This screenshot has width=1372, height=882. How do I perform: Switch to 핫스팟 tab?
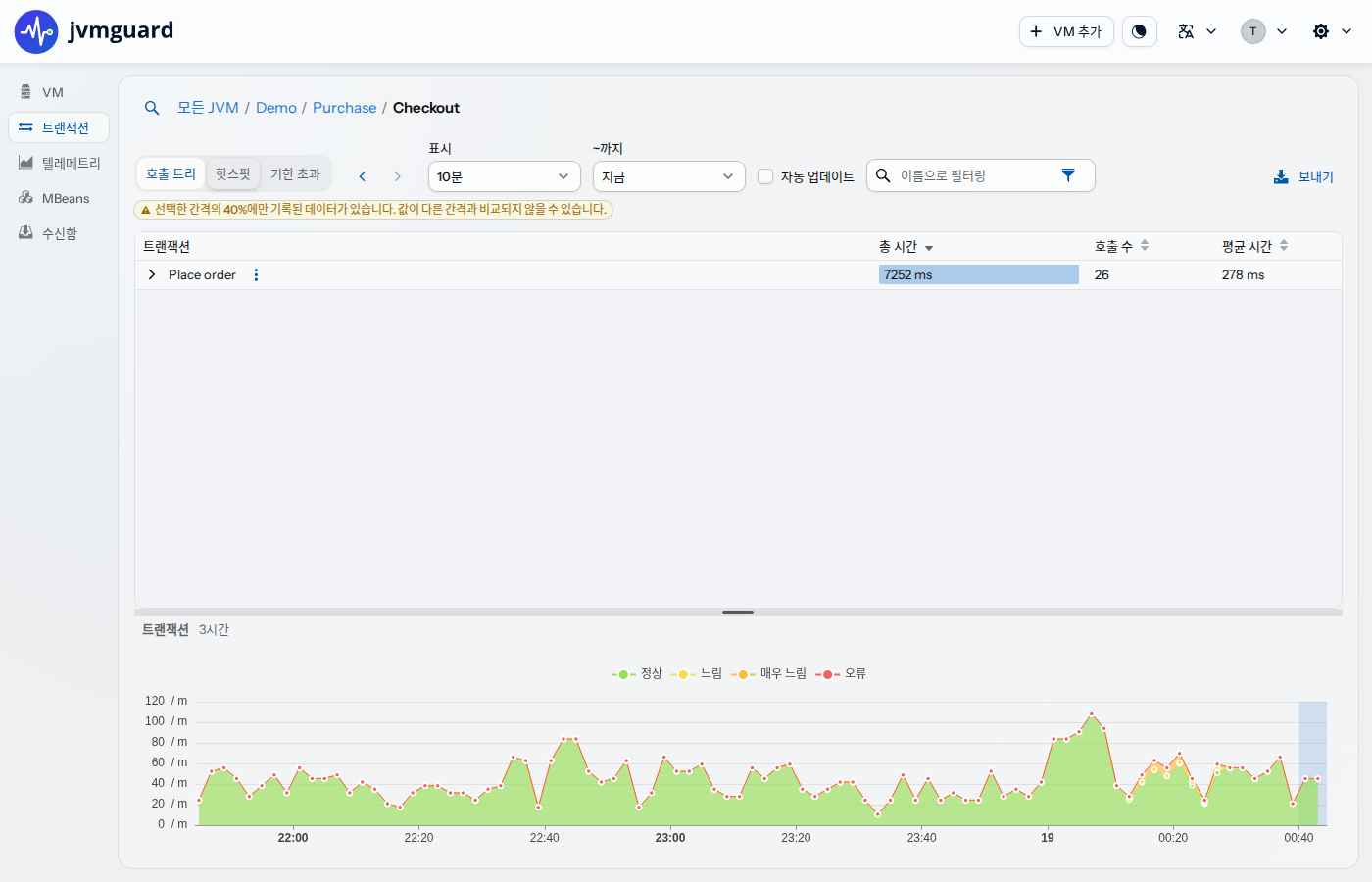point(233,173)
